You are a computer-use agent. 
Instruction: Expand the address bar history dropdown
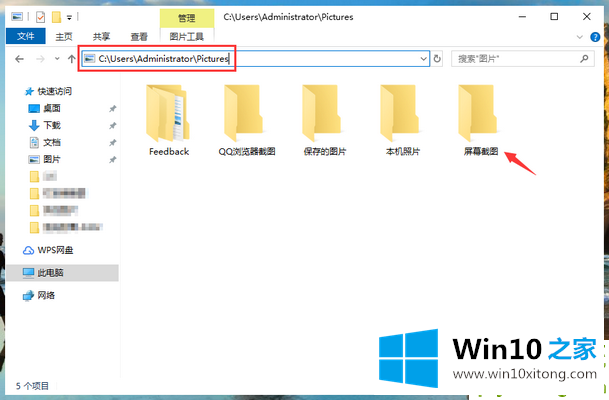click(424, 60)
